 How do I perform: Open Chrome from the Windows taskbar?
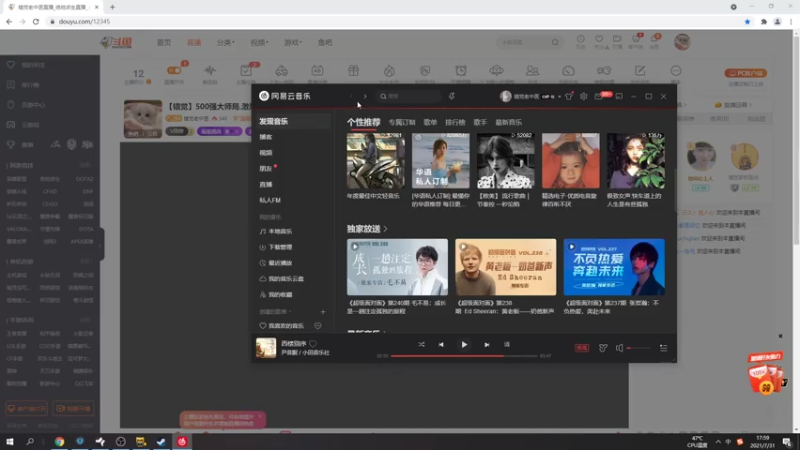(x=60, y=441)
